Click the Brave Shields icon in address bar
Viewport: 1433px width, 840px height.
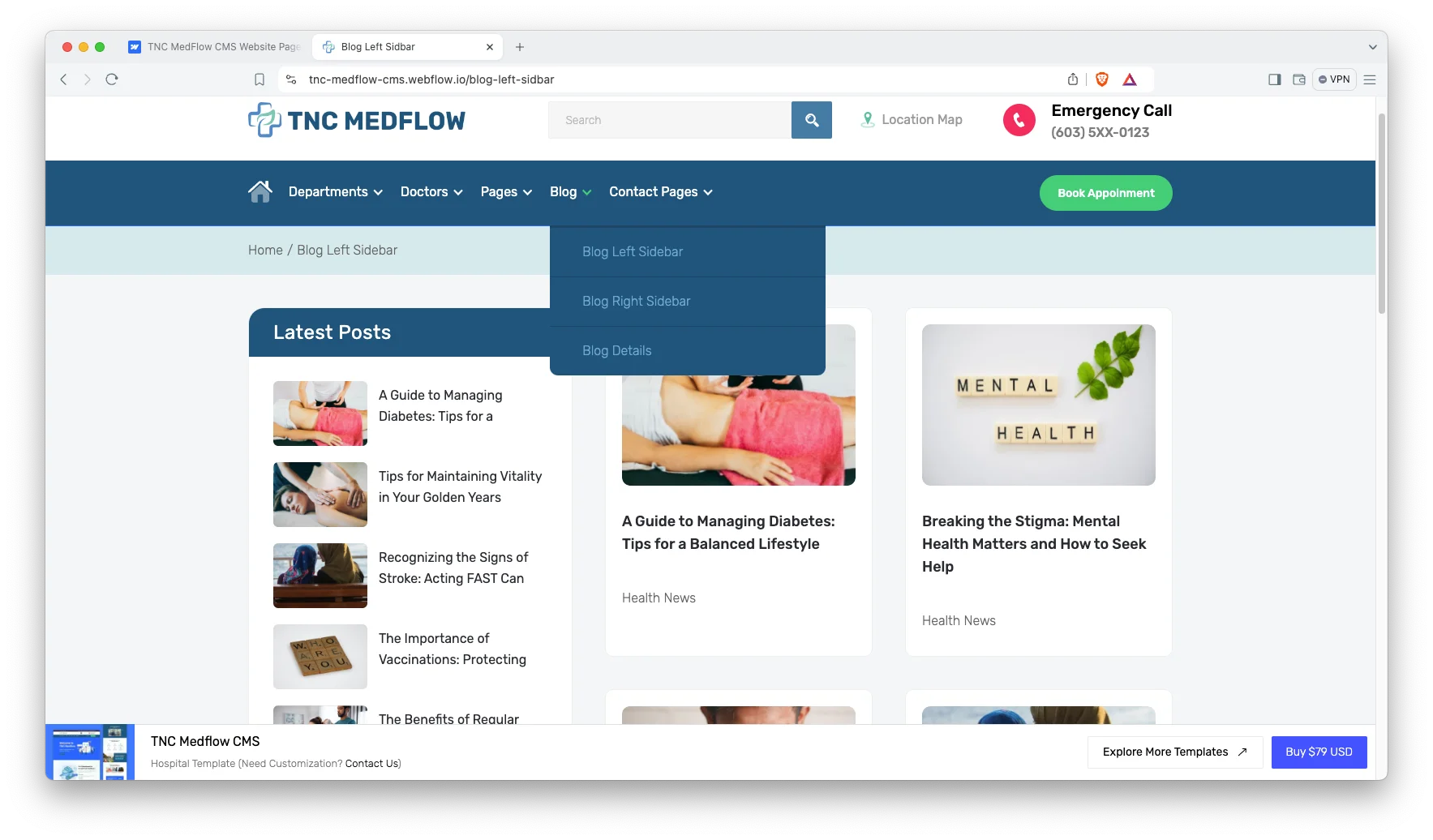point(1101,79)
